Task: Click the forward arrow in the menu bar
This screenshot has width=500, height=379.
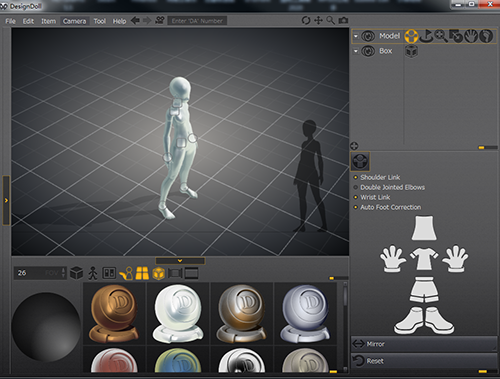Action: pyautogui.click(x=147, y=21)
